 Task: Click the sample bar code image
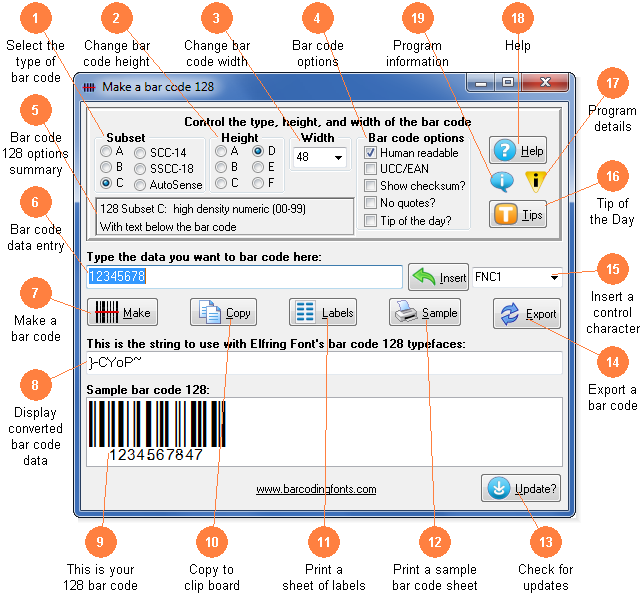[x=157, y=431]
